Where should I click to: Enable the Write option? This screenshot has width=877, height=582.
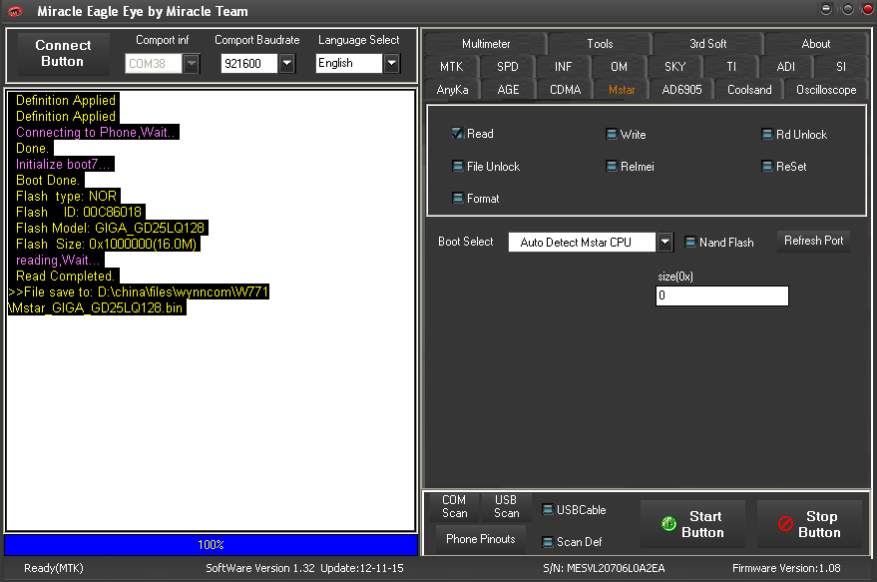click(611, 134)
